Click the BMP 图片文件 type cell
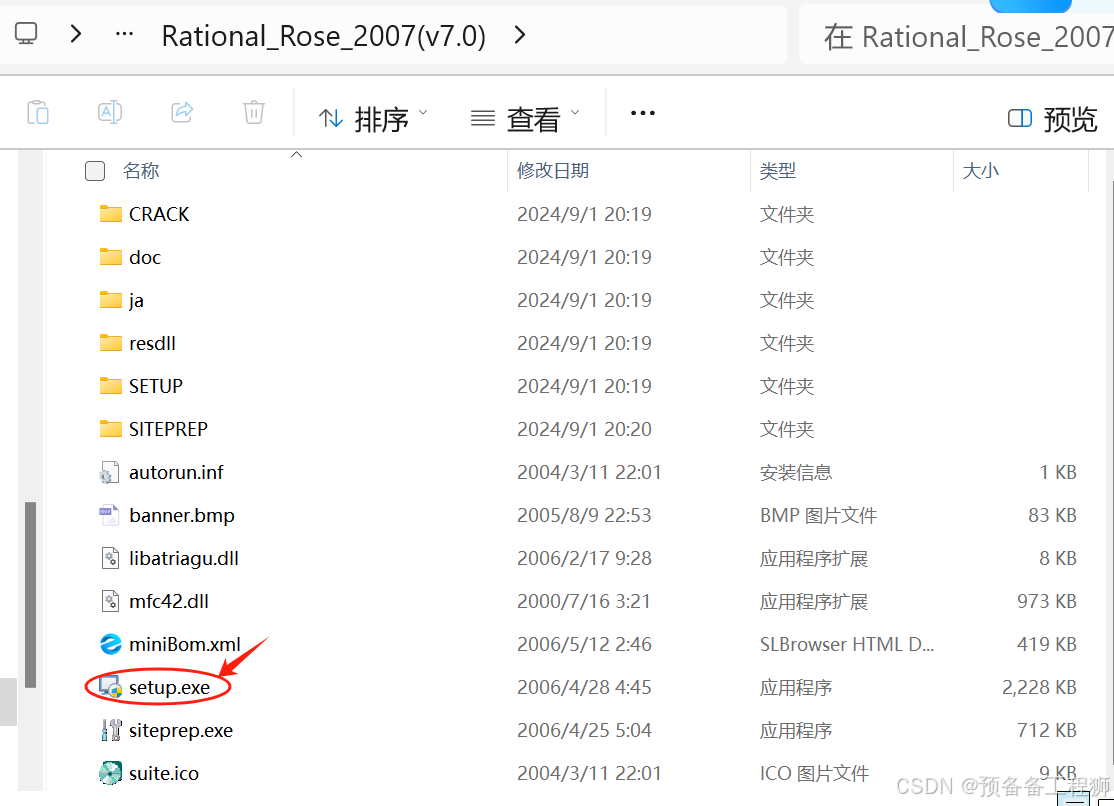Image resolution: width=1114 pixels, height=806 pixels. tap(818, 515)
